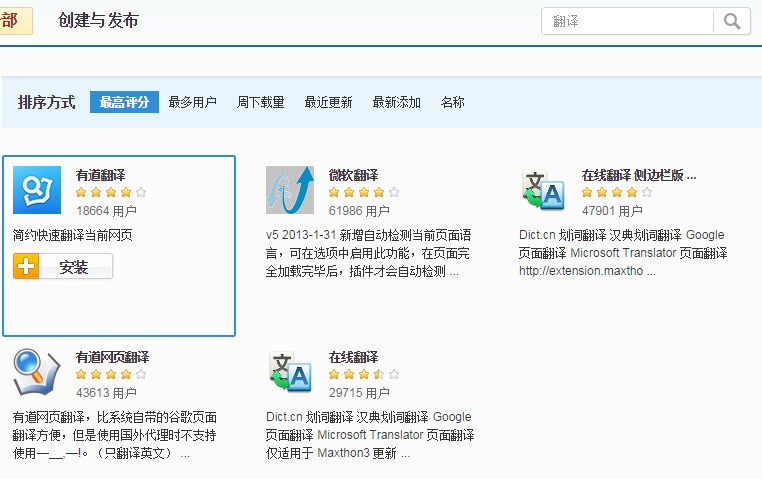Sort by 最多用户
Viewport: 762px width, 479px height.
[x=192, y=102]
